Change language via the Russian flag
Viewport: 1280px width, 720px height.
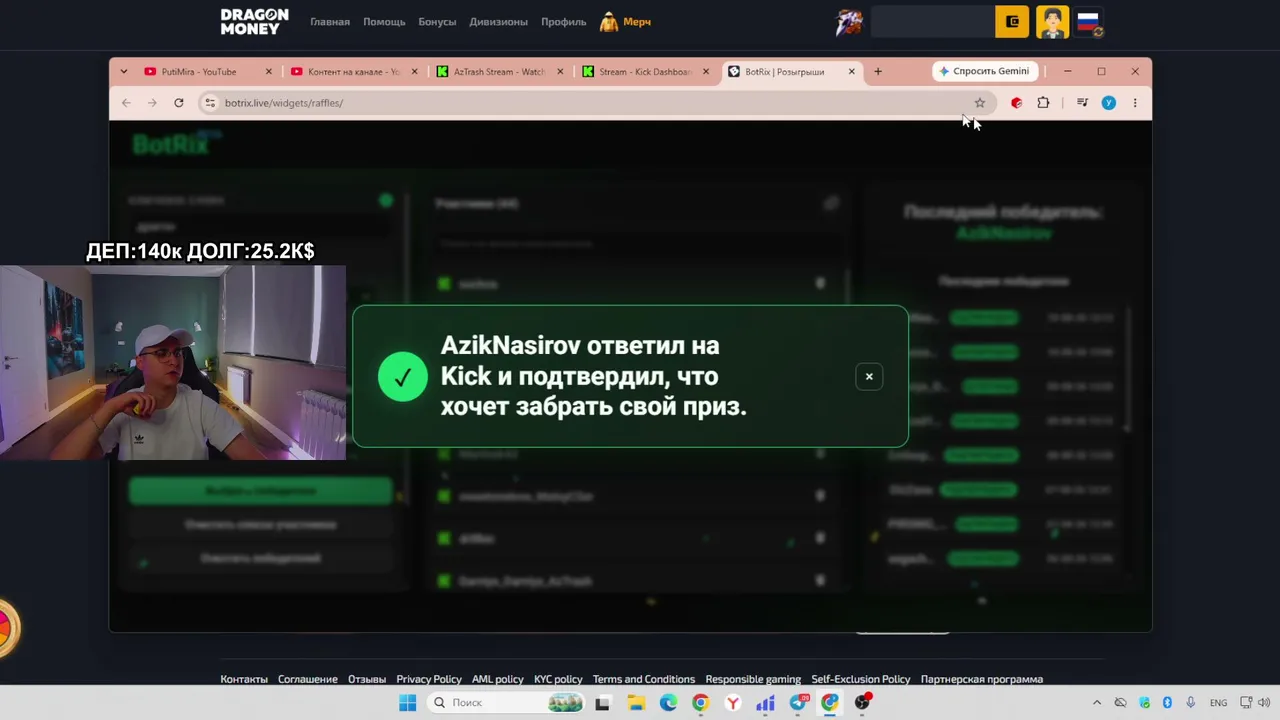pos(1089,22)
